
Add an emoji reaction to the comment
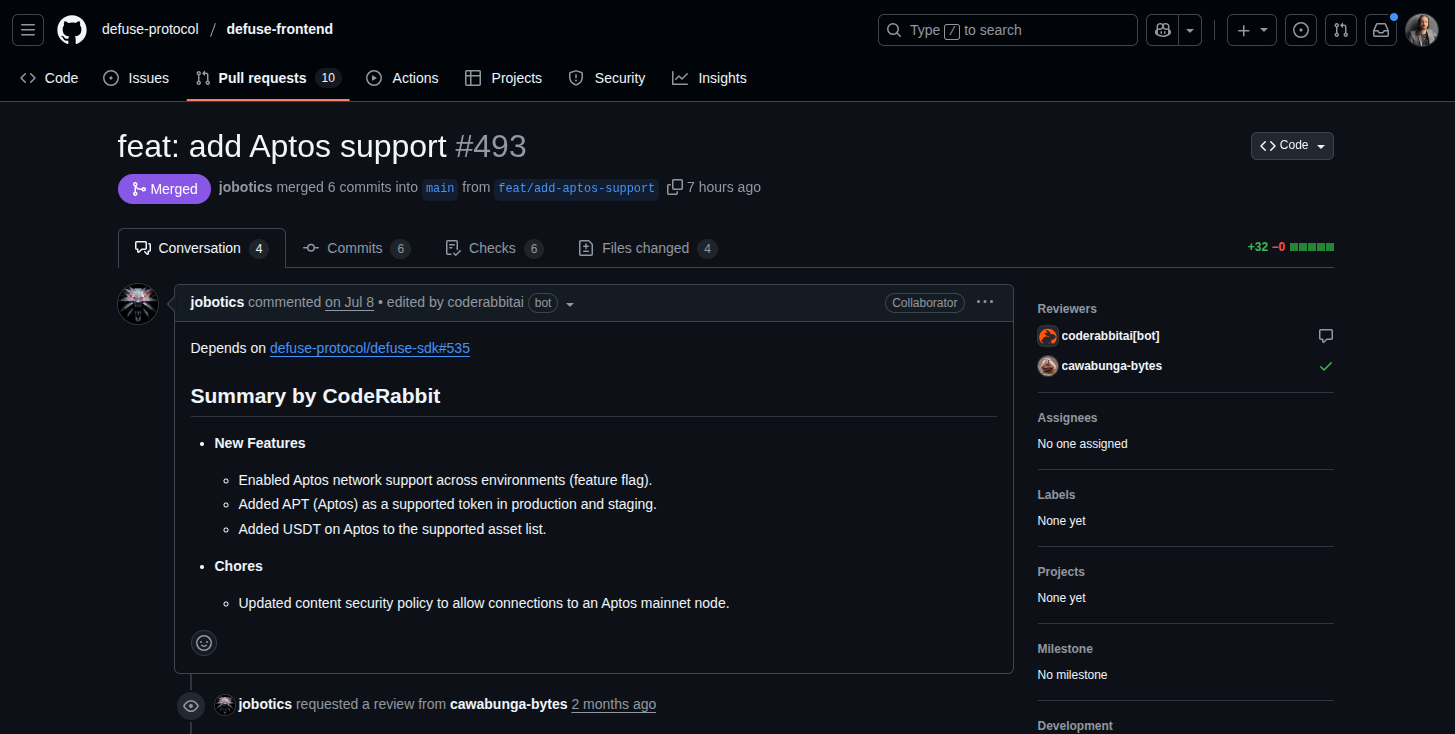(204, 643)
